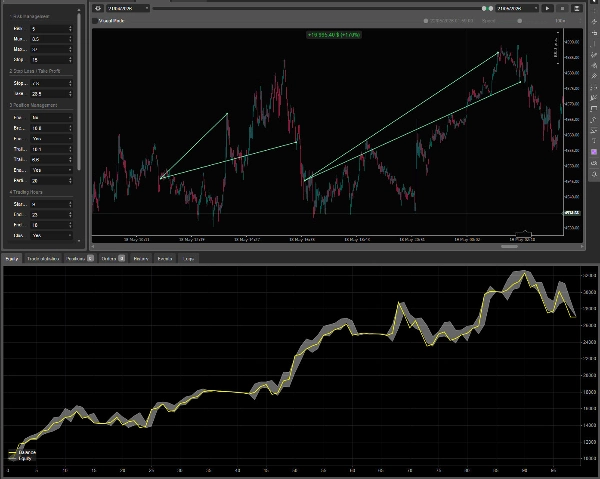Screen dimensions: 600x479
Task: Click the chart horizontal scrollbar thumb
Action: (x=509, y=247)
